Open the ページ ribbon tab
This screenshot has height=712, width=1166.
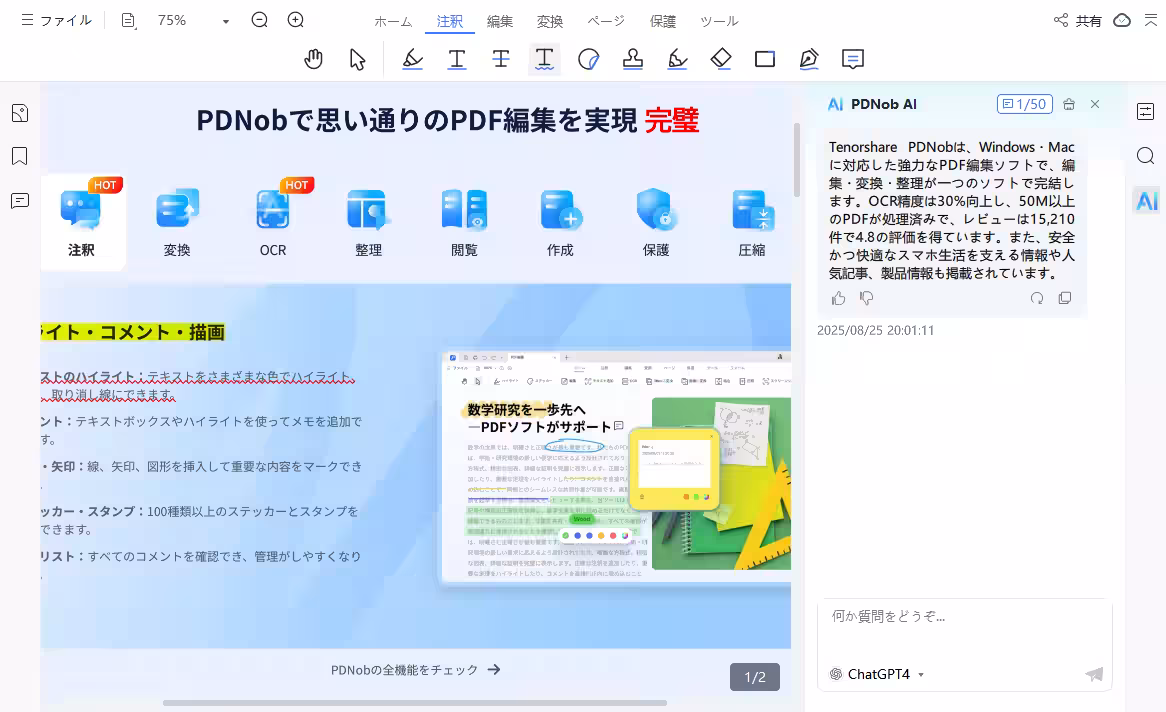point(605,20)
